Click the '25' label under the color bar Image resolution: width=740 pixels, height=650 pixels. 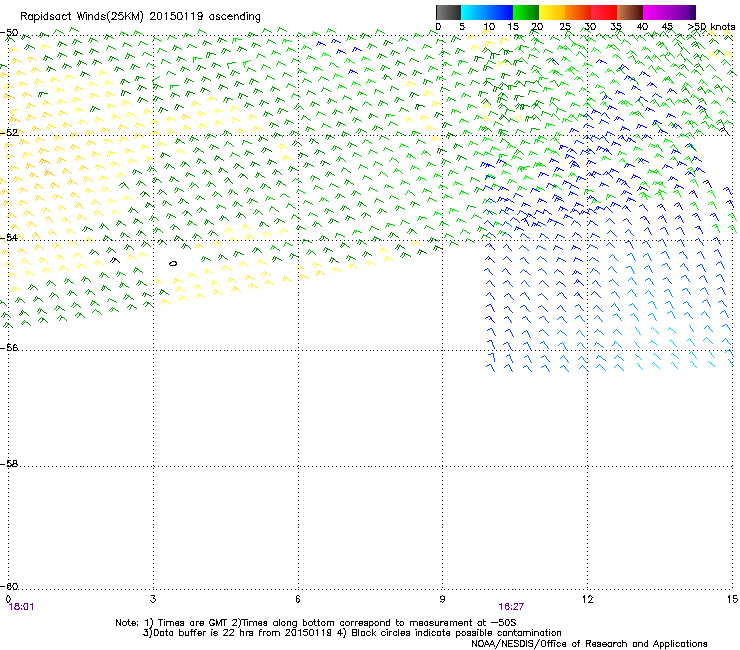565,27
